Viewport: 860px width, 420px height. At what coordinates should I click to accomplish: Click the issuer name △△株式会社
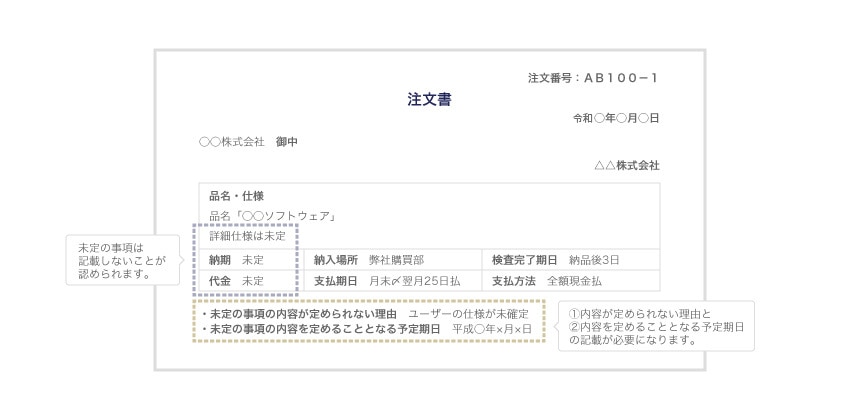(626, 165)
